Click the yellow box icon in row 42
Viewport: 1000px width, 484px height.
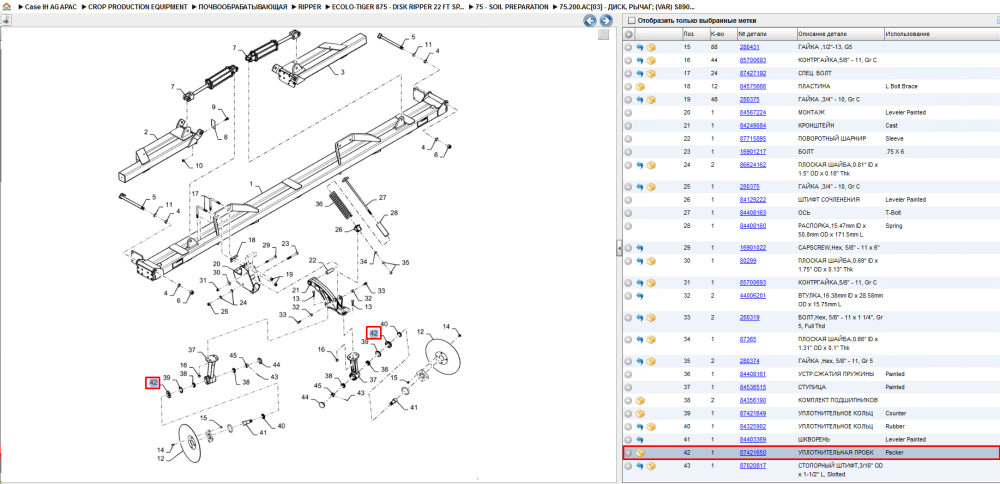pos(640,453)
